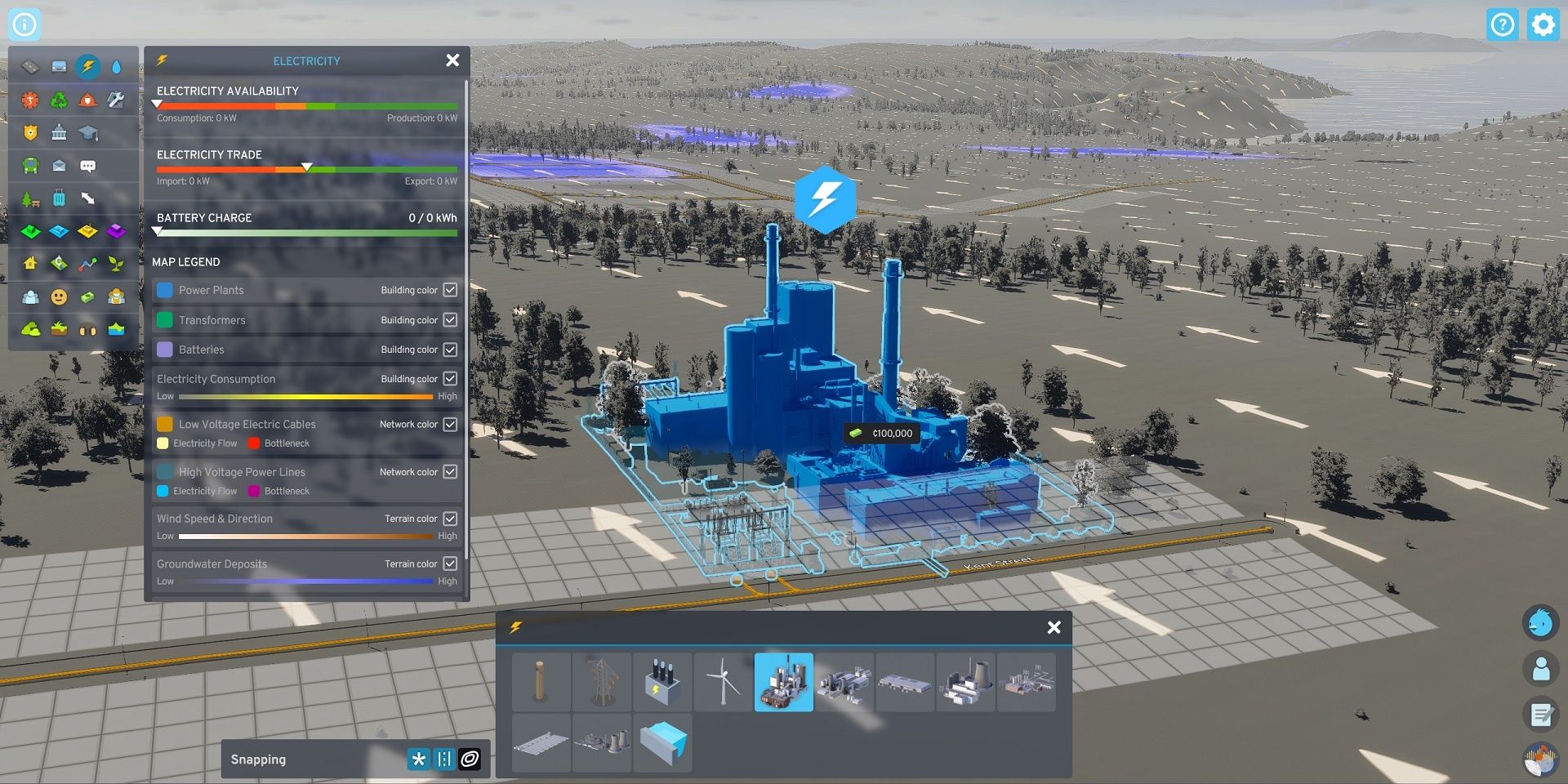Choose the high voltage pylon thumbnail
This screenshot has width=1568, height=784.
click(602, 682)
